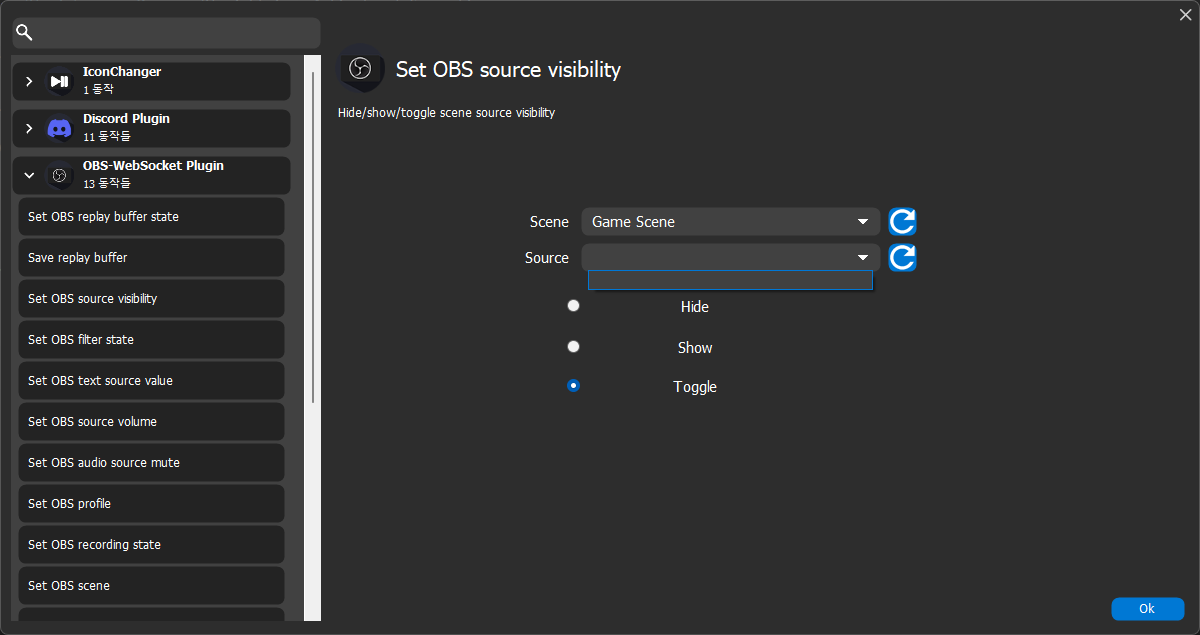The image size is (1200, 635).
Task: Select the Show radio button
Action: pos(573,346)
